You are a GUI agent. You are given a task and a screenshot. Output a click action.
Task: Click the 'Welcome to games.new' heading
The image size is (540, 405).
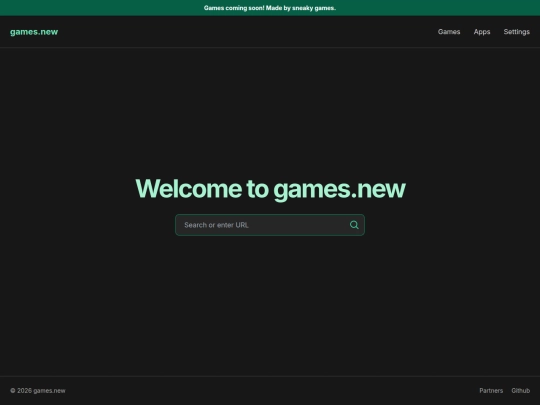270,189
